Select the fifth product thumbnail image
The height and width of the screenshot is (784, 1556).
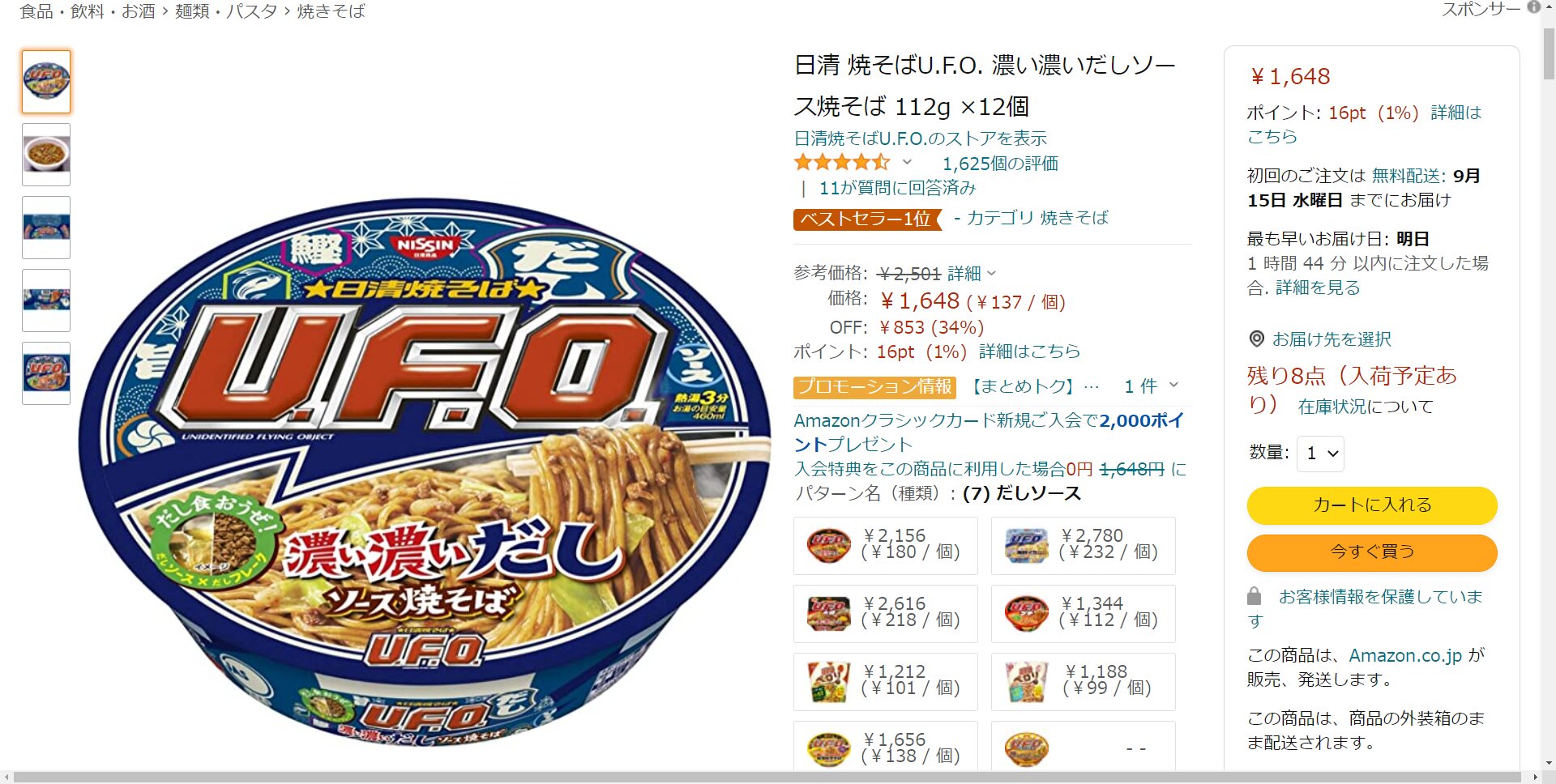46,373
